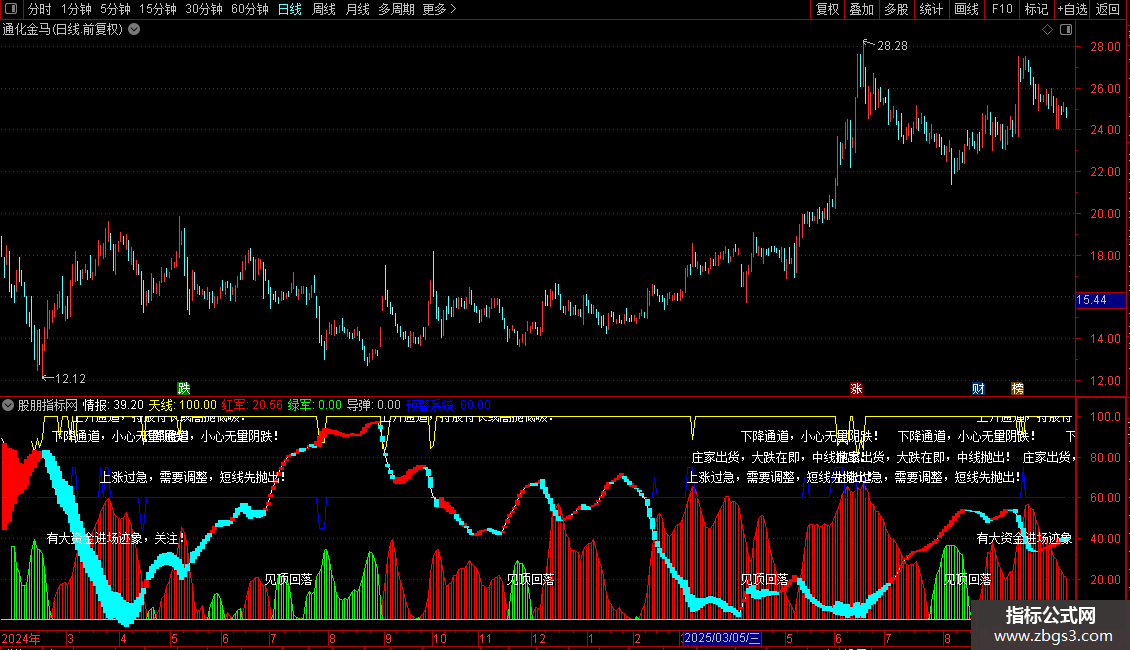Add stock via +自选 button

(x=1072, y=9)
